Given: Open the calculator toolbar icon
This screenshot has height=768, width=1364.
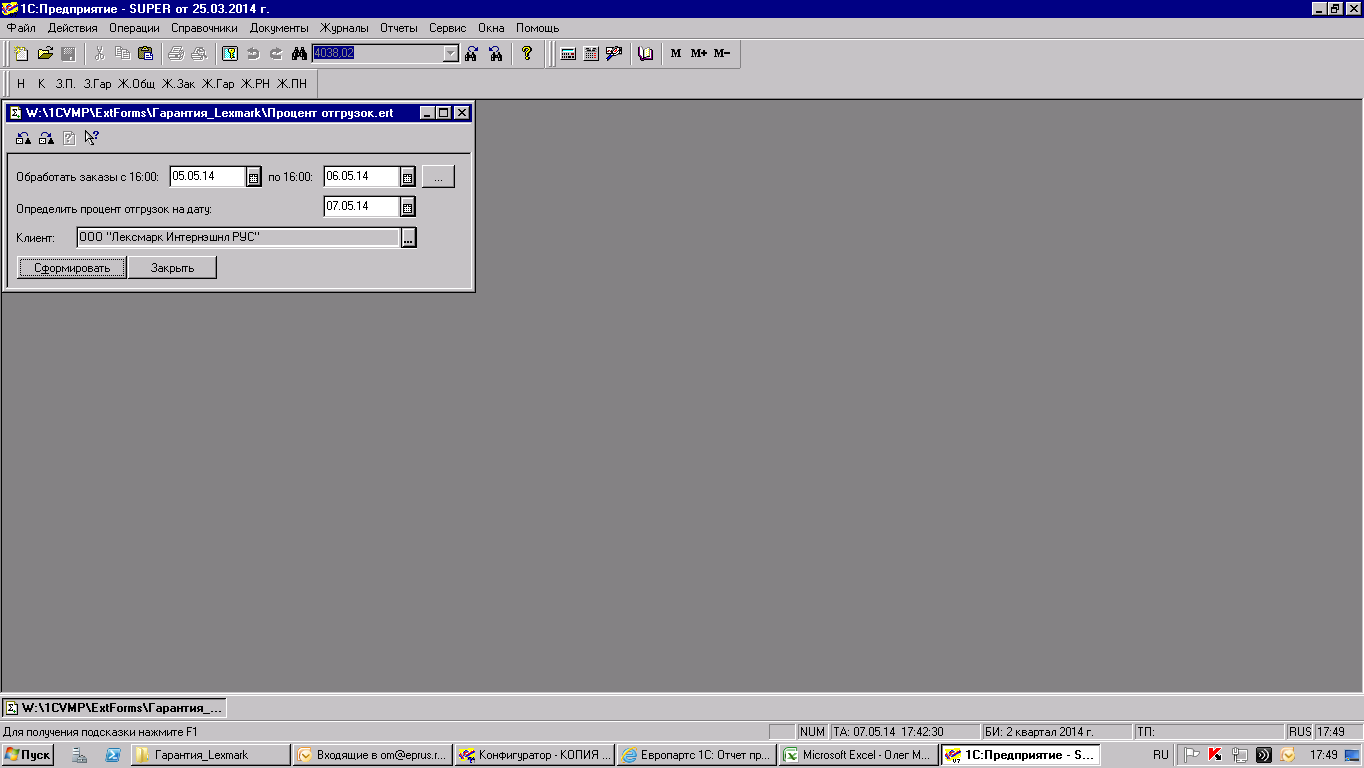Looking at the screenshot, I should [x=568, y=54].
